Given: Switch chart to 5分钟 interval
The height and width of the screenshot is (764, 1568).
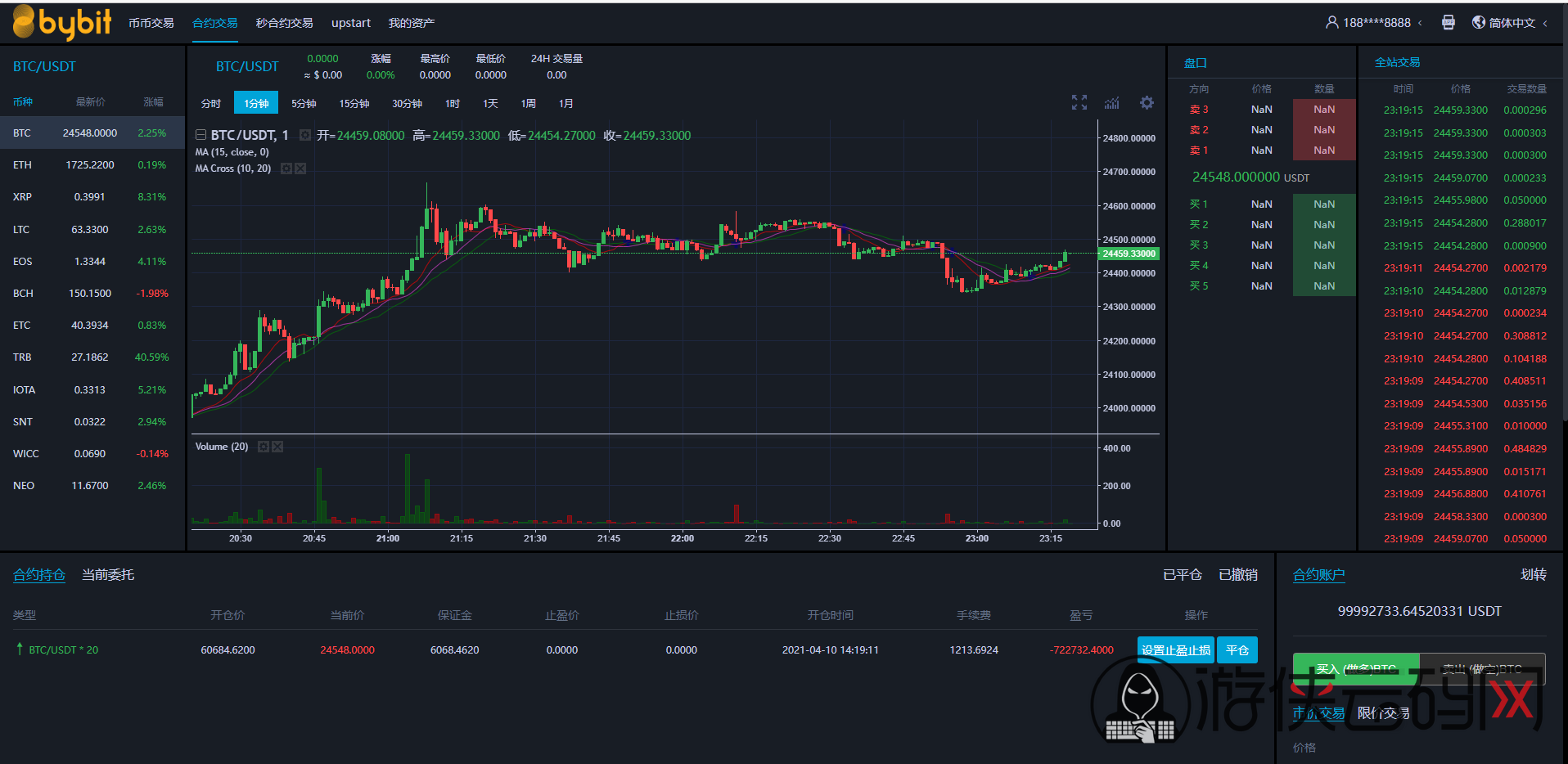Looking at the screenshot, I should [304, 103].
